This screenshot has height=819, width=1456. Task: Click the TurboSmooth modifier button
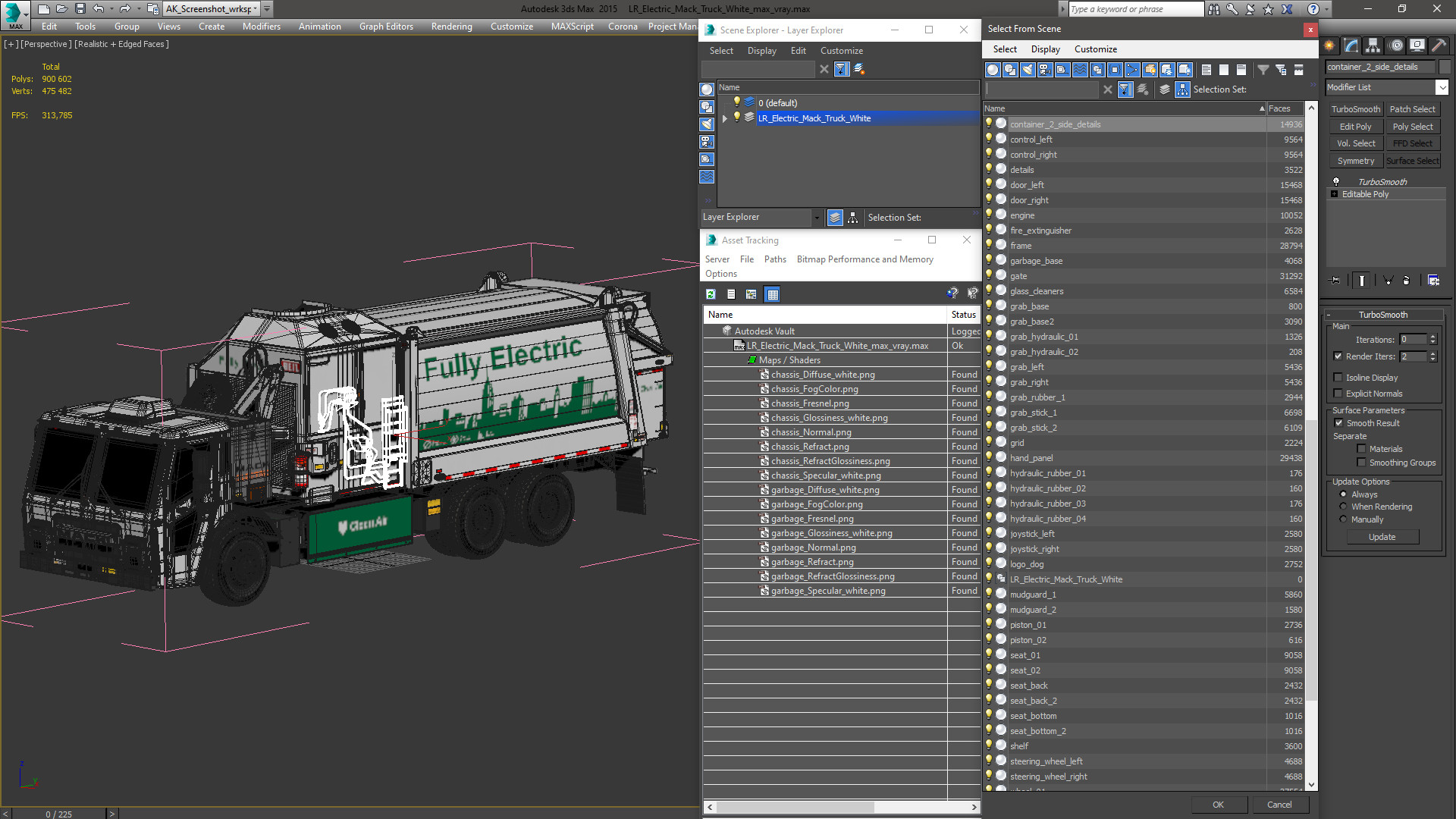1355,109
